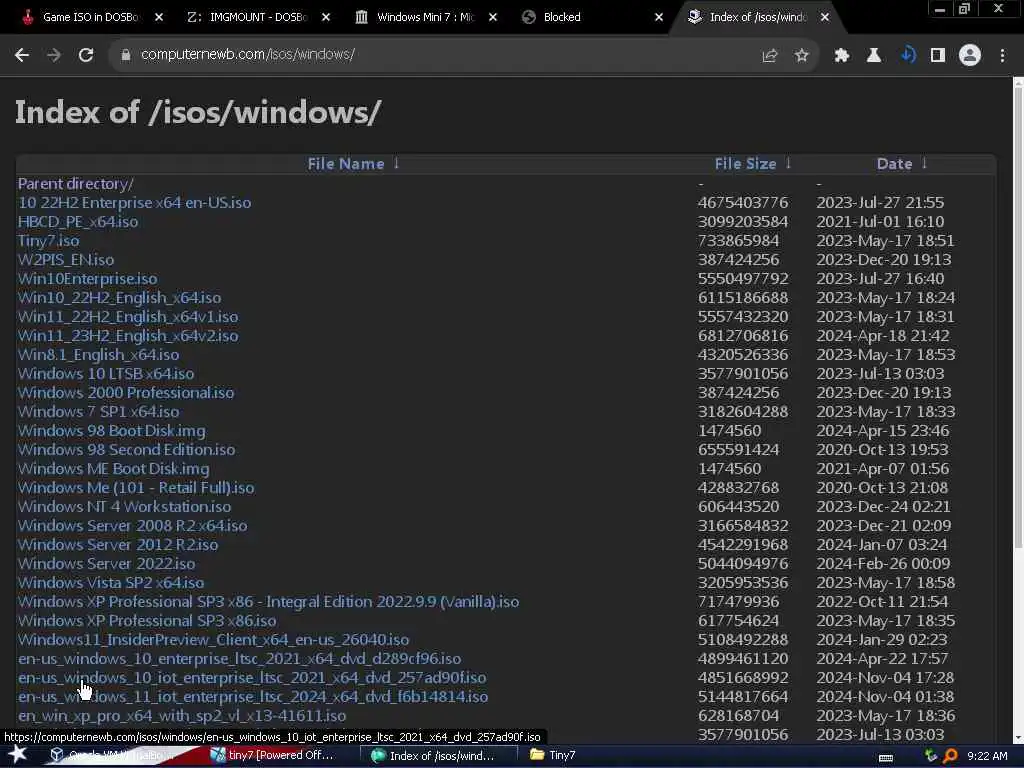Close the IMGMOUNT - DOSBox tab
The width and height of the screenshot is (1024, 768).
pyautogui.click(x=326, y=18)
